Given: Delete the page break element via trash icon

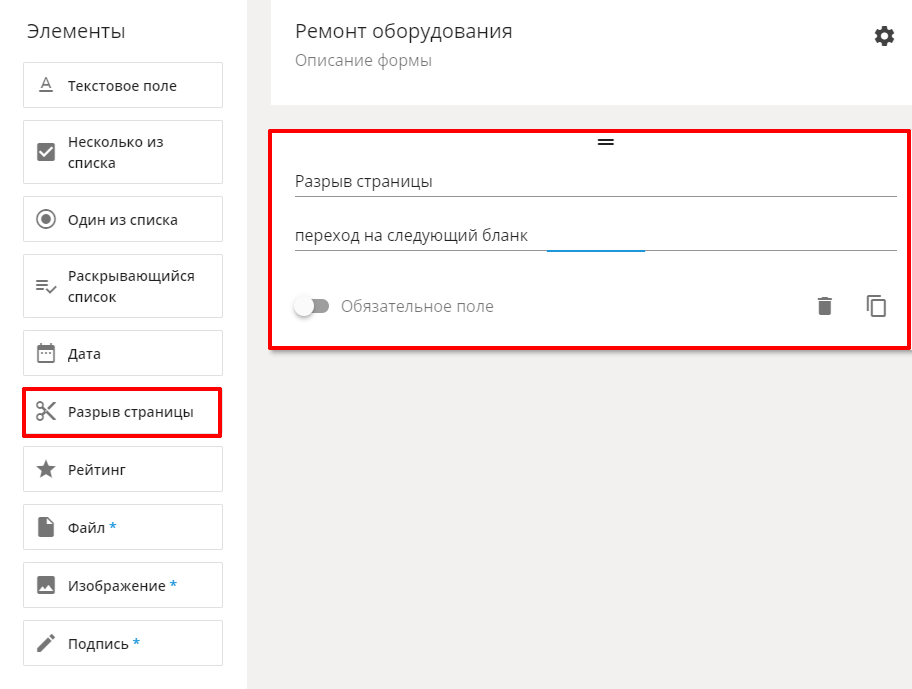Looking at the screenshot, I should tap(825, 306).
